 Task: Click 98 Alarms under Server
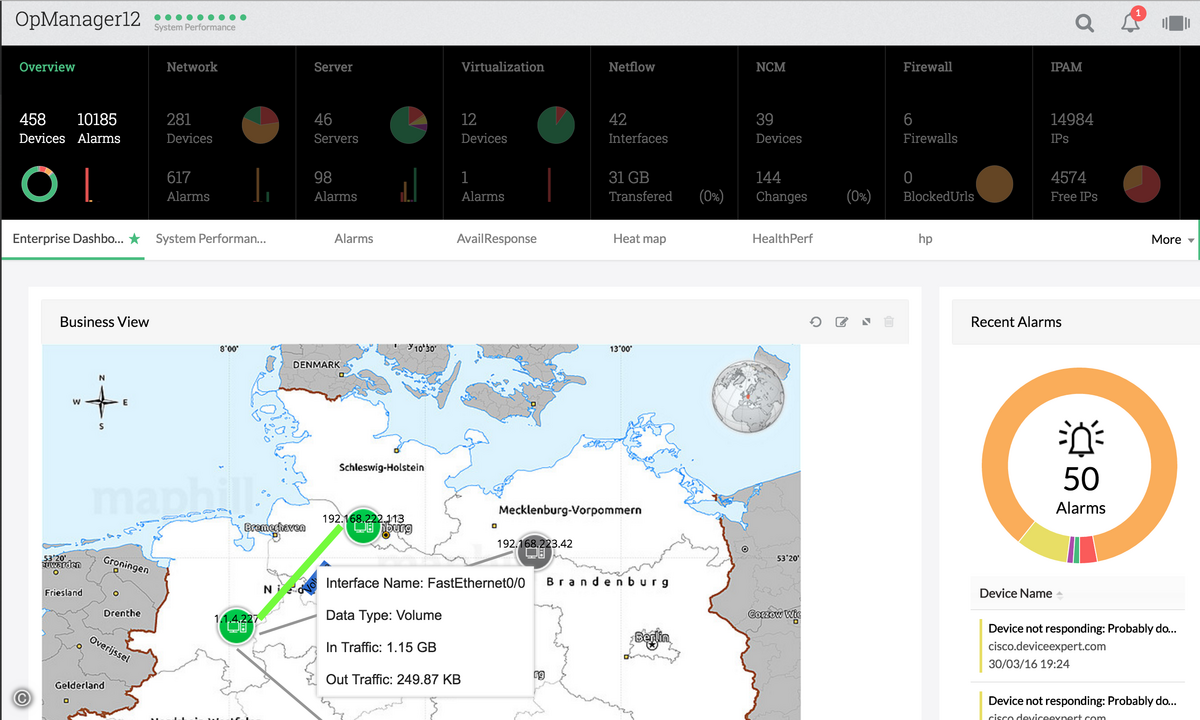tap(335, 186)
